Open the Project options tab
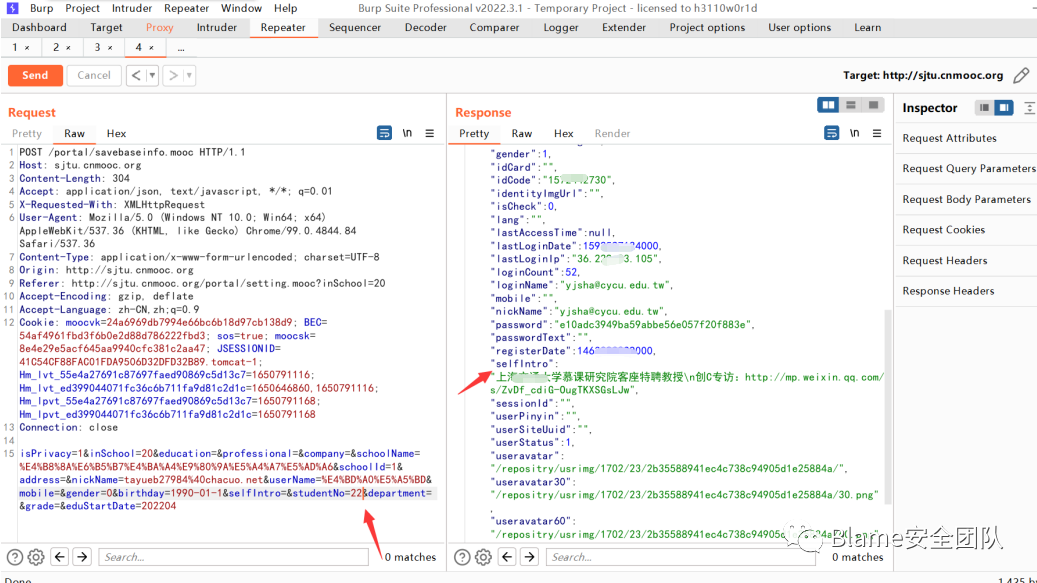 [707, 28]
